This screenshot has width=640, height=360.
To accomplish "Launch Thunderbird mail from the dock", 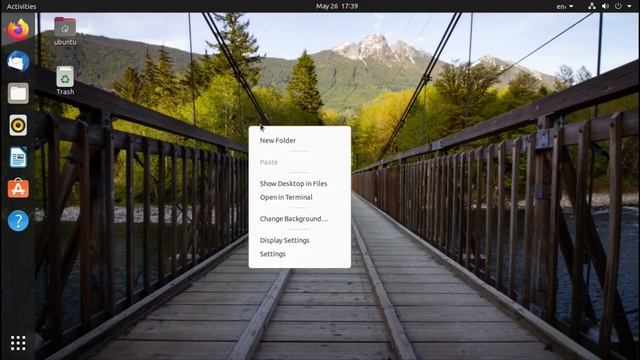I will click(18, 61).
